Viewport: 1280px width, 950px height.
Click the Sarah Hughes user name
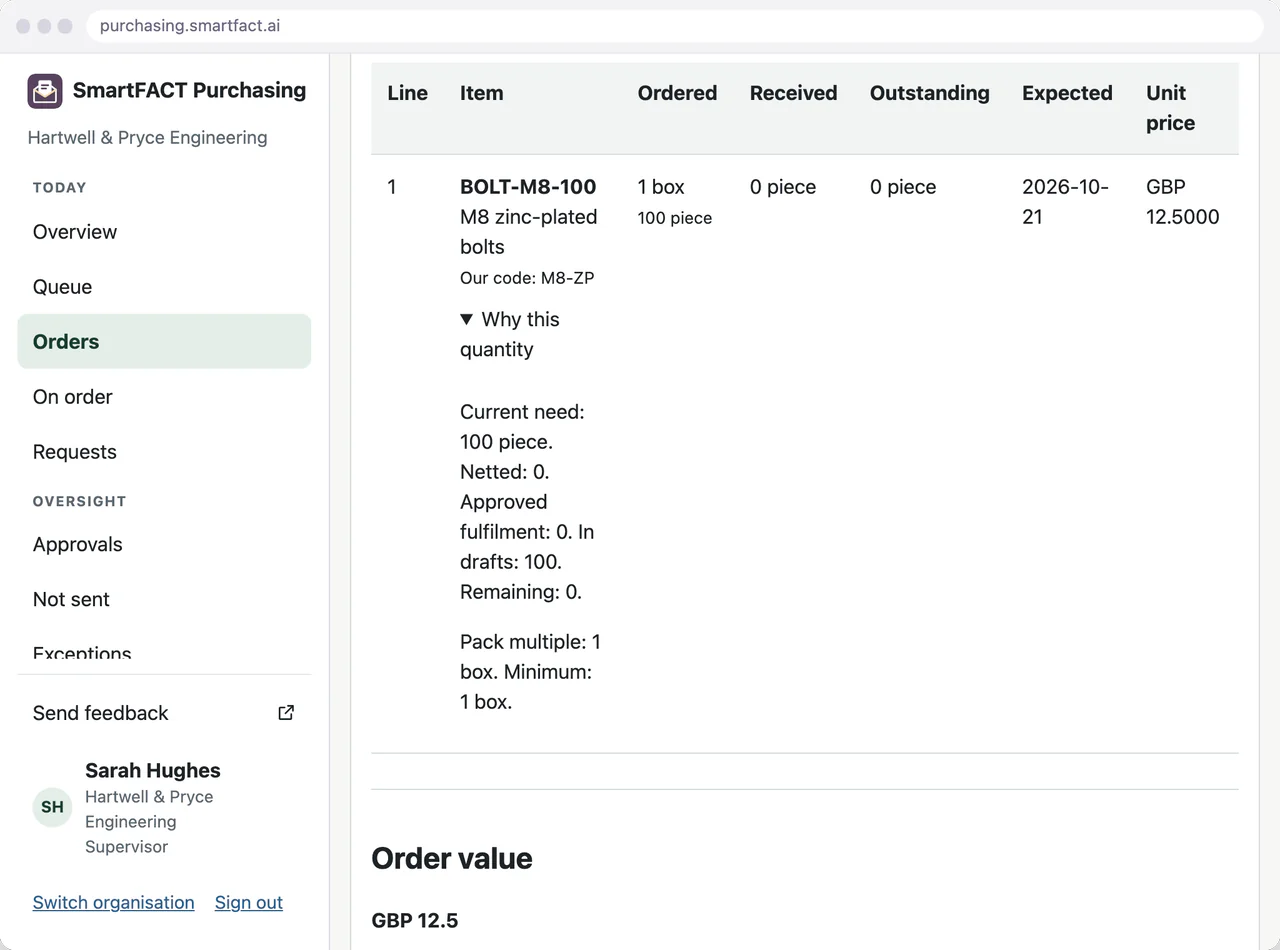(152, 771)
